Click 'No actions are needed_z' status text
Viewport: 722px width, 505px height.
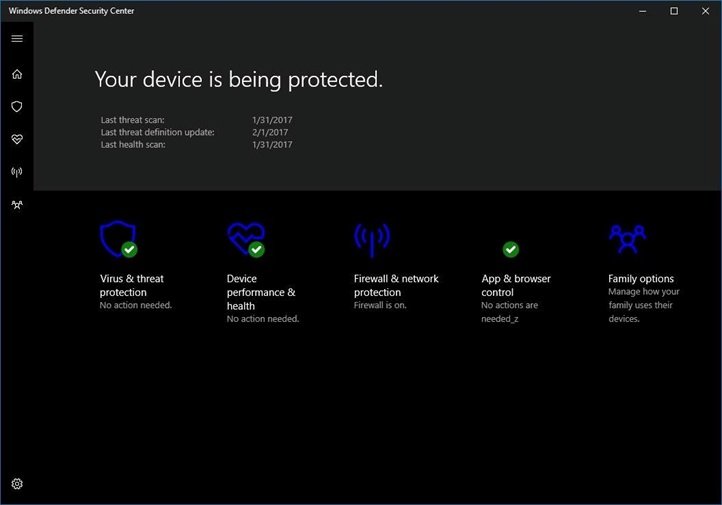click(510, 312)
